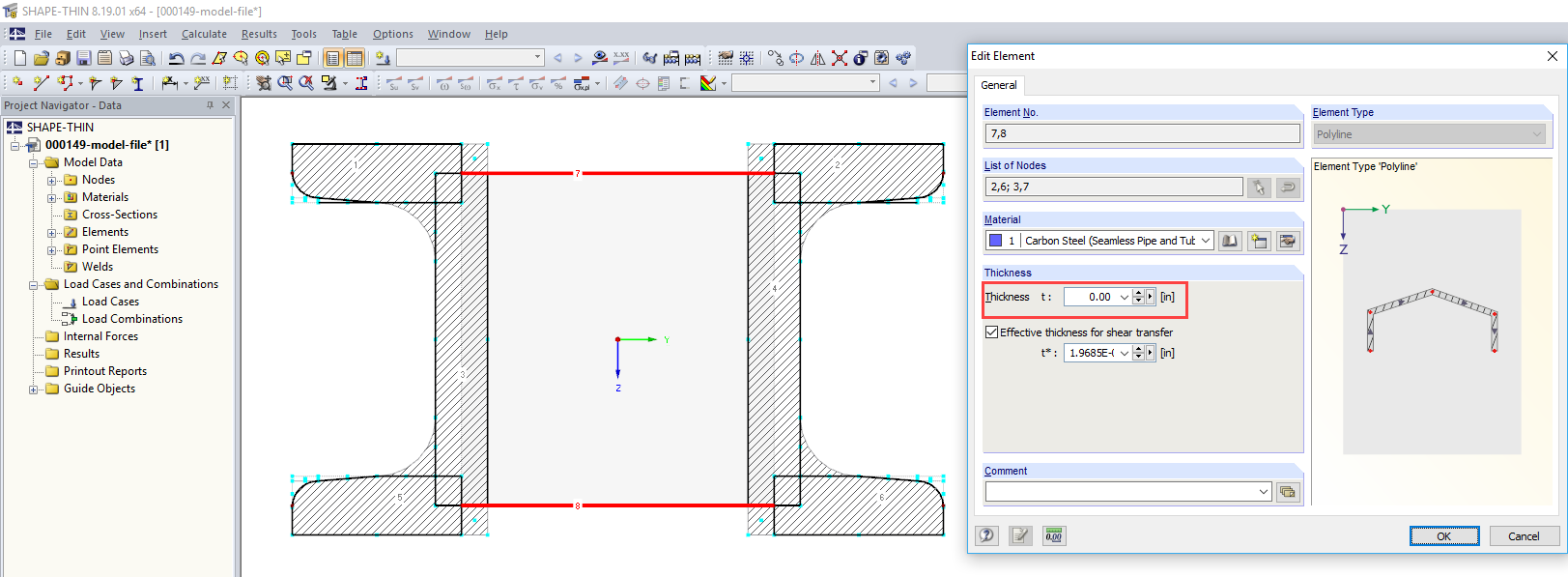
Task: Open the Comment dropdown
Action: [1263, 492]
